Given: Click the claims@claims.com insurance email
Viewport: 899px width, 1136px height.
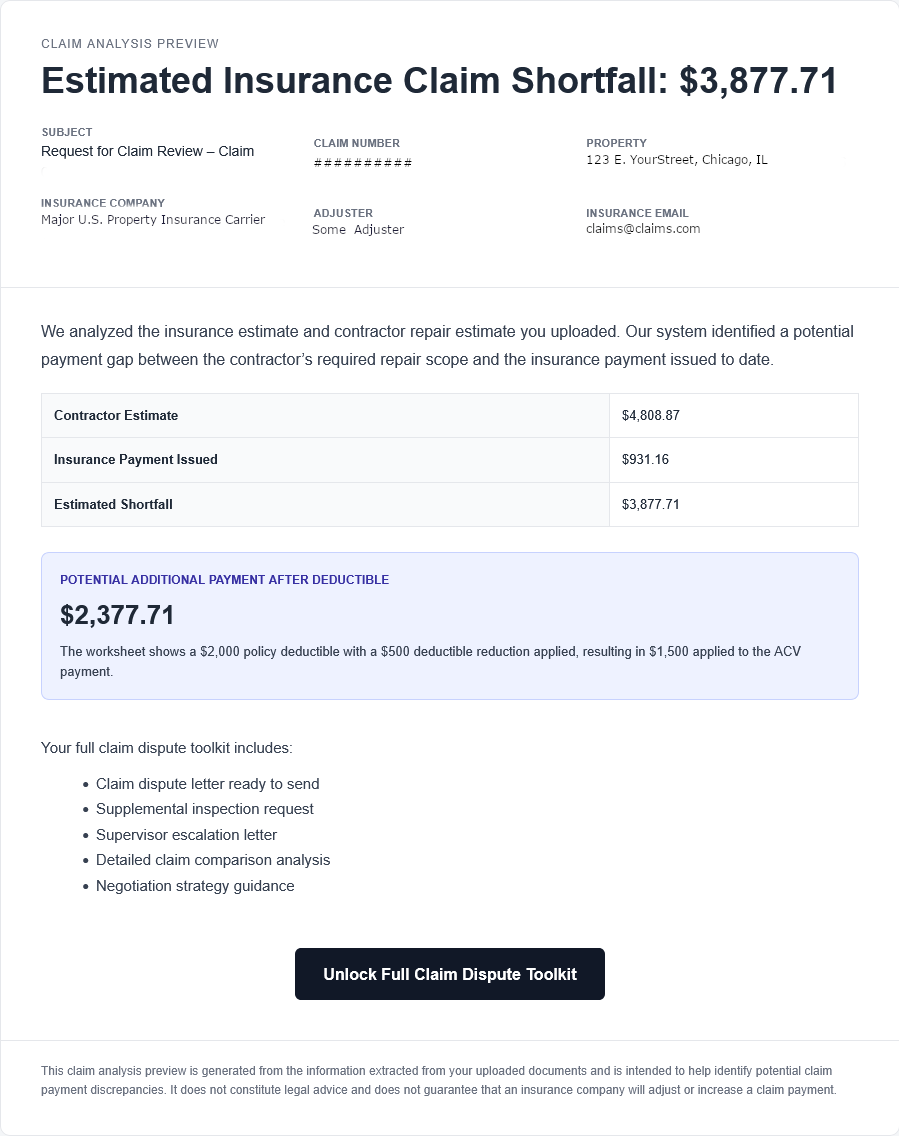Looking at the screenshot, I should (x=643, y=229).
